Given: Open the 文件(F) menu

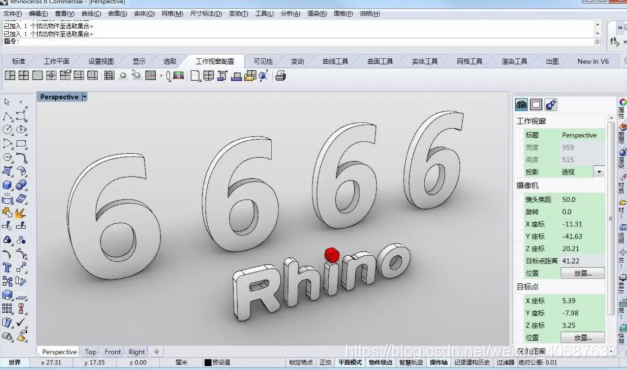Looking at the screenshot, I should (12, 14).
